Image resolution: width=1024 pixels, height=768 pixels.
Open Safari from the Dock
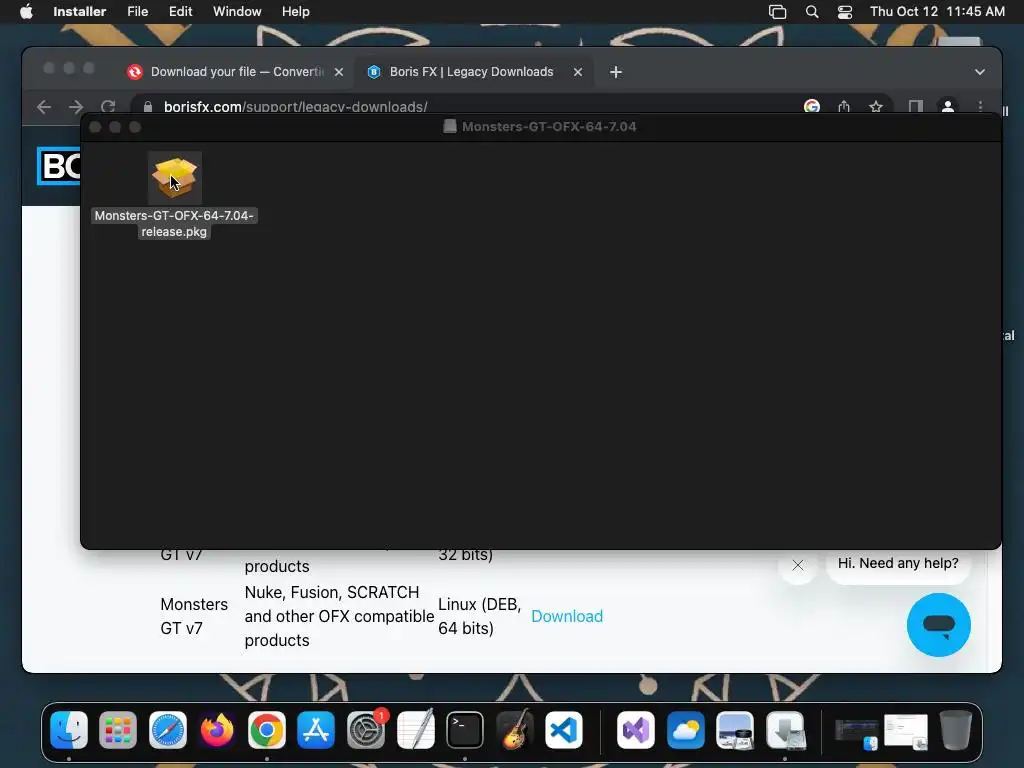click(168, 729)
